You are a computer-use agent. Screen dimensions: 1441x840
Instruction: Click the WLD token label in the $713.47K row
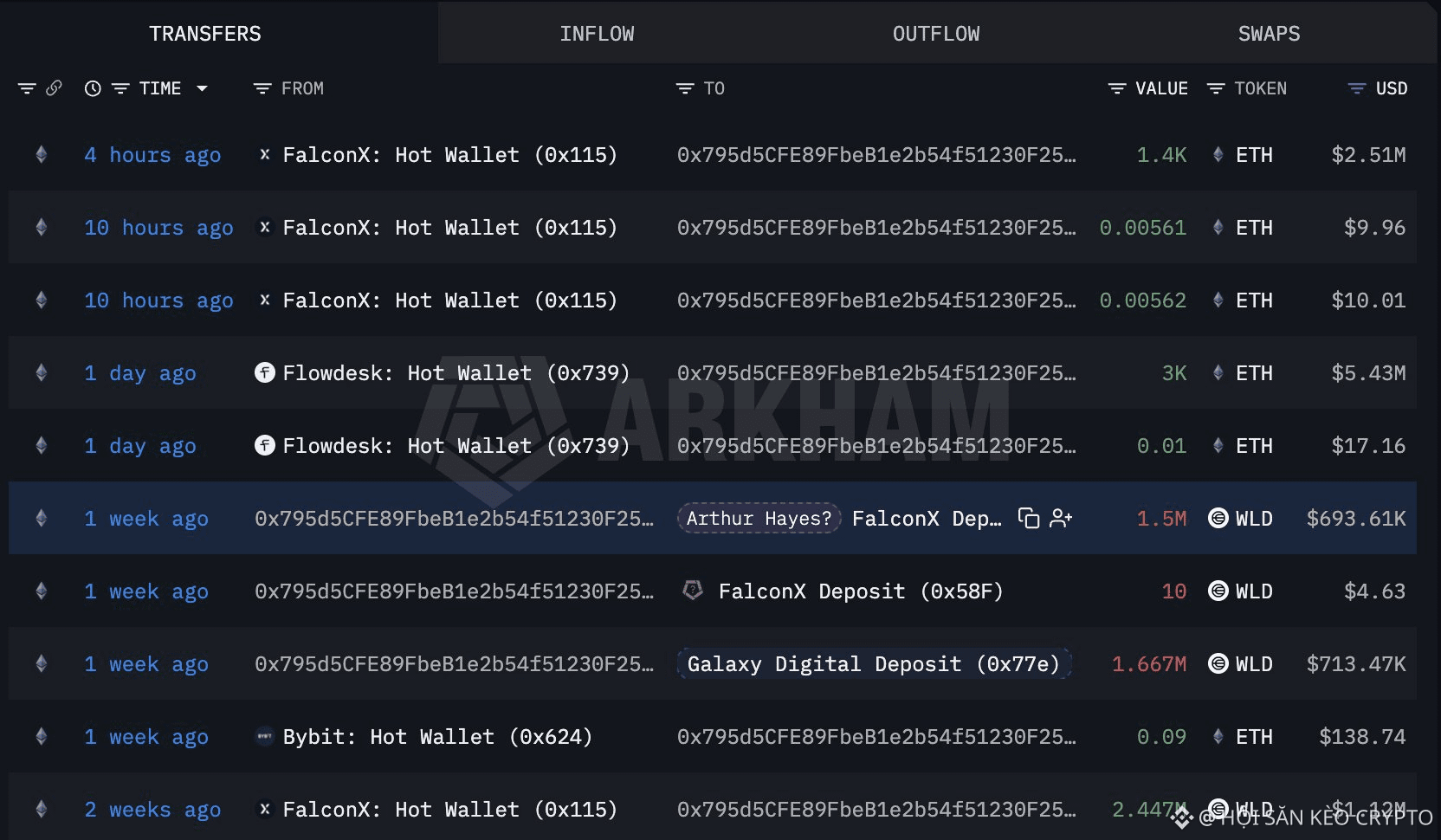[x=1254, y=664]
